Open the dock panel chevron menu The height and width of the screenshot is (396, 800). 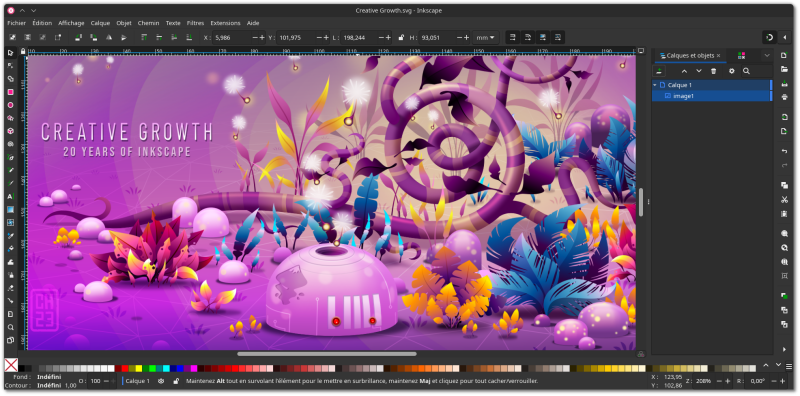[767, 55]
